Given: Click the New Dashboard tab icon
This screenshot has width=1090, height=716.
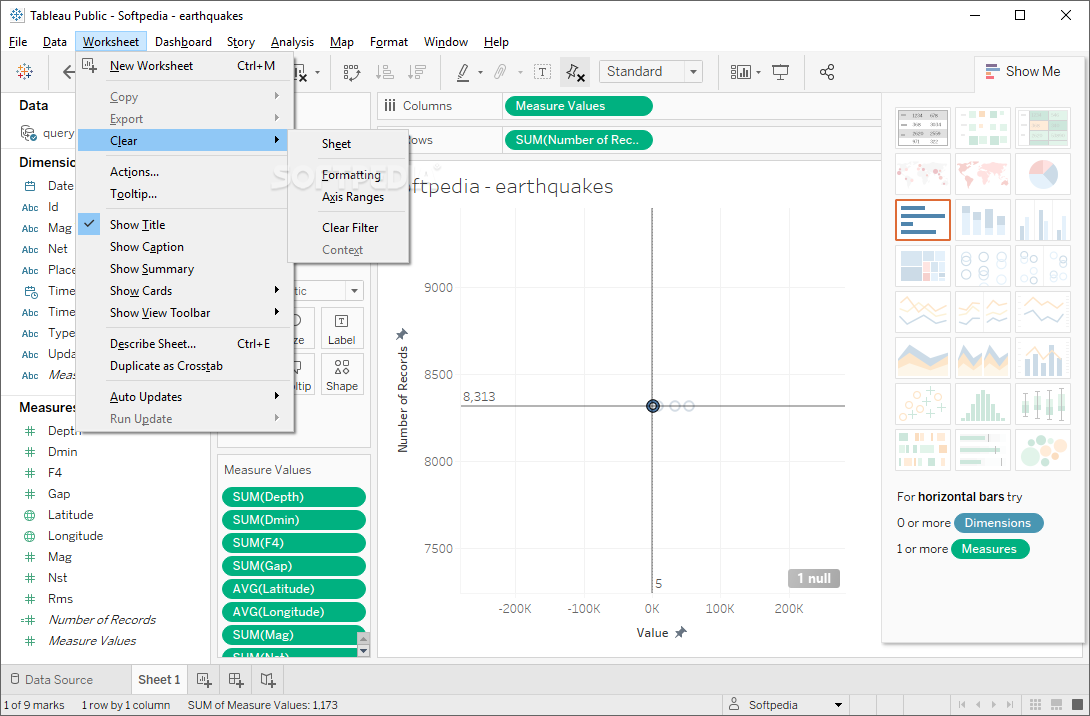Looking at the screenshot, I should point(236,680).
